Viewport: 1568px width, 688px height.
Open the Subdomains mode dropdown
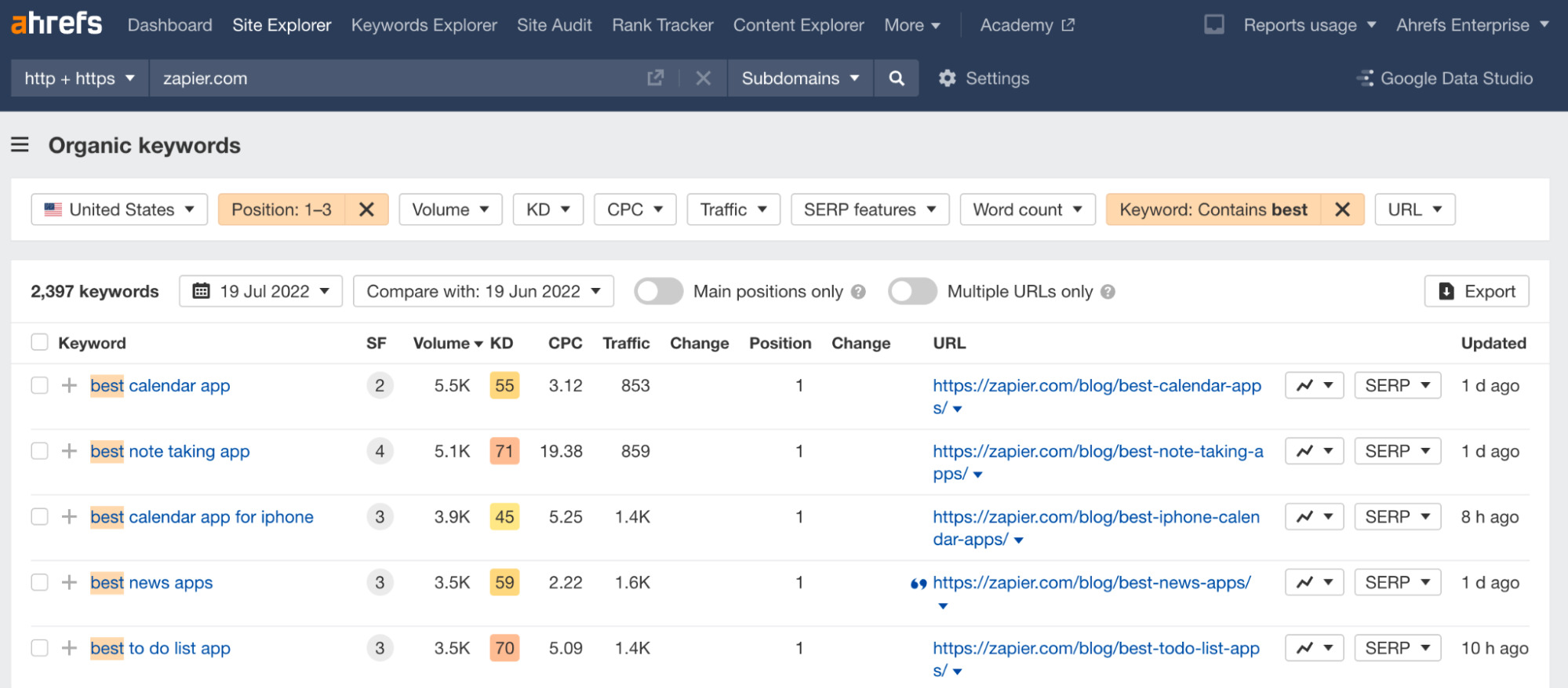pyautogui.click(x=800, y=78)
